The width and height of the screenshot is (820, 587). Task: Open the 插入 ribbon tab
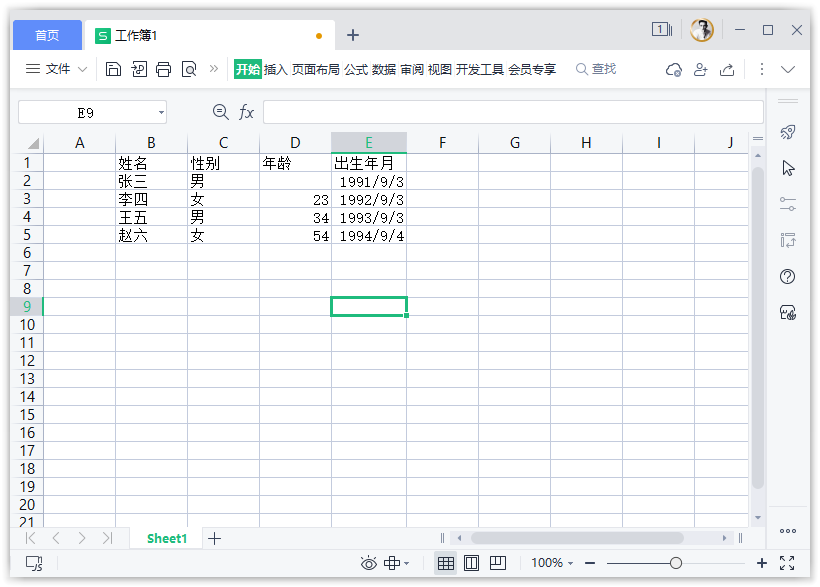(x=275, y=69)
